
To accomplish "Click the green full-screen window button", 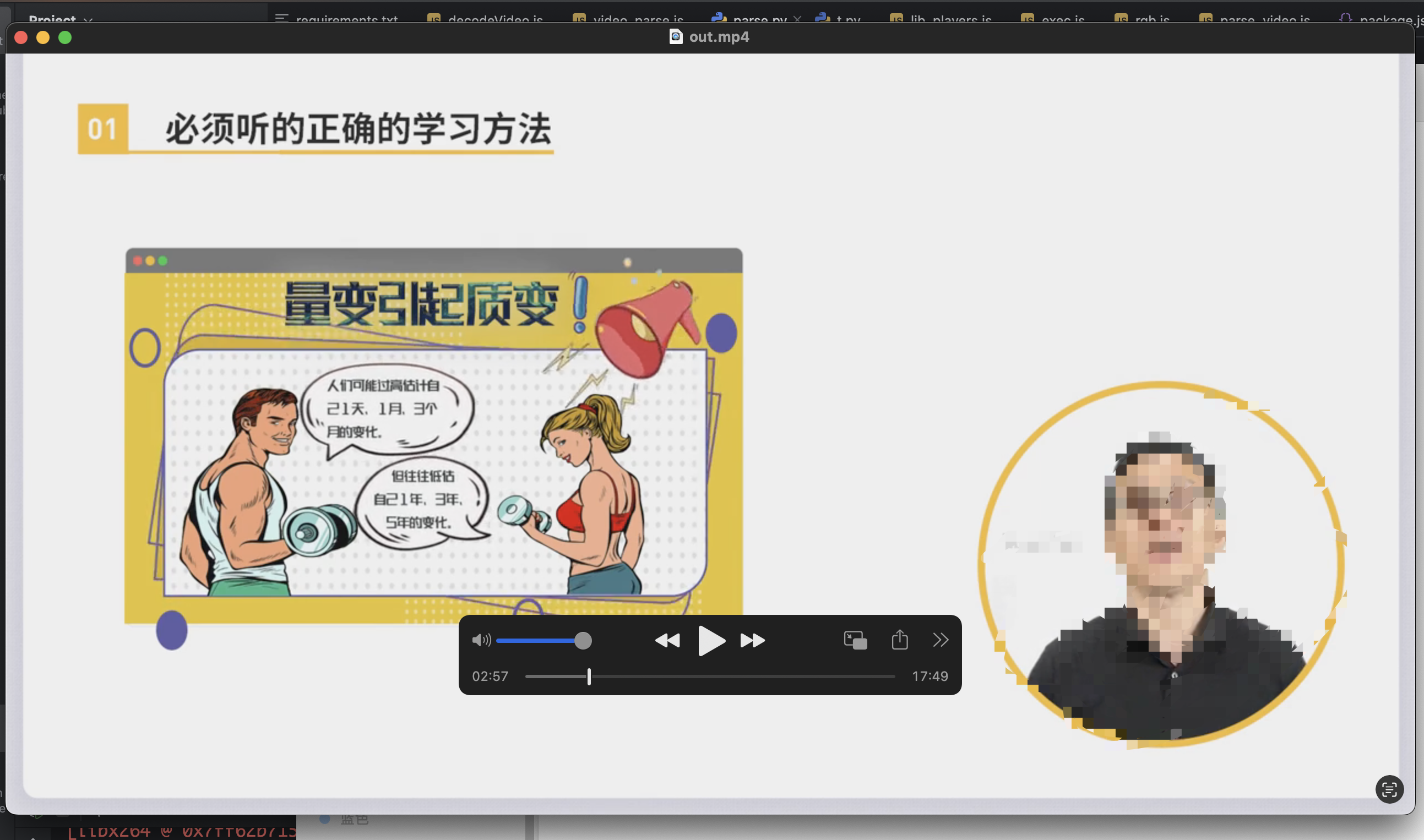I will click(x=65, y=37).
